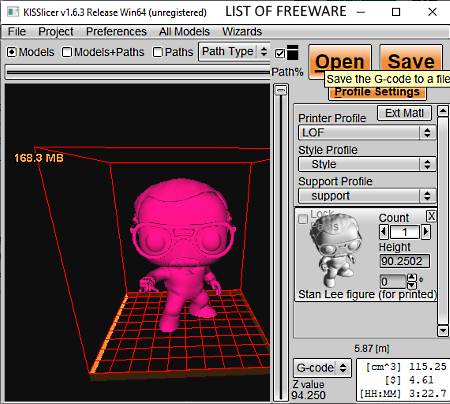Toggle the checkbox above Path%
Viewport: 450px width, 404px height.
pyautogui.click(x=280, y=53)
